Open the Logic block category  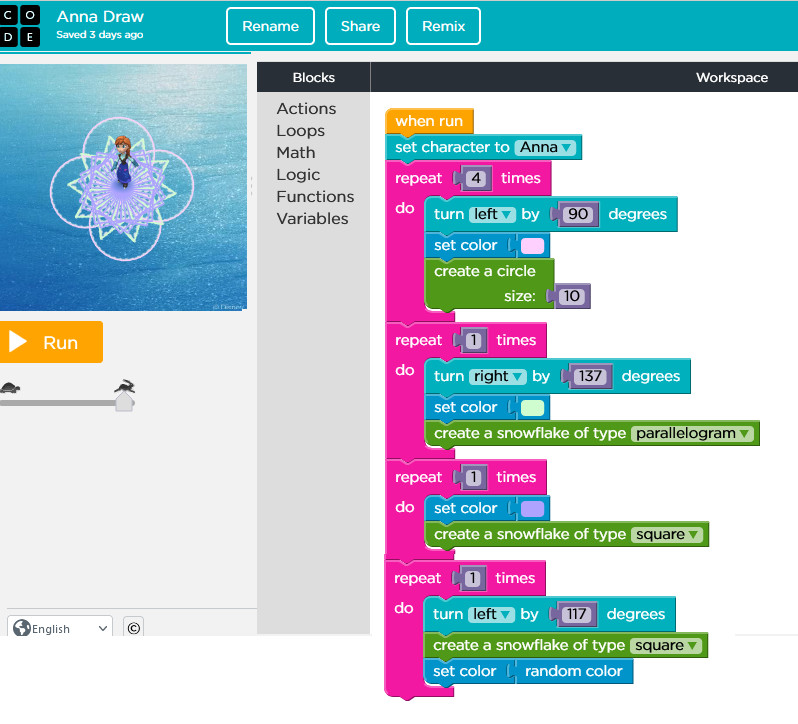(298, 175)
